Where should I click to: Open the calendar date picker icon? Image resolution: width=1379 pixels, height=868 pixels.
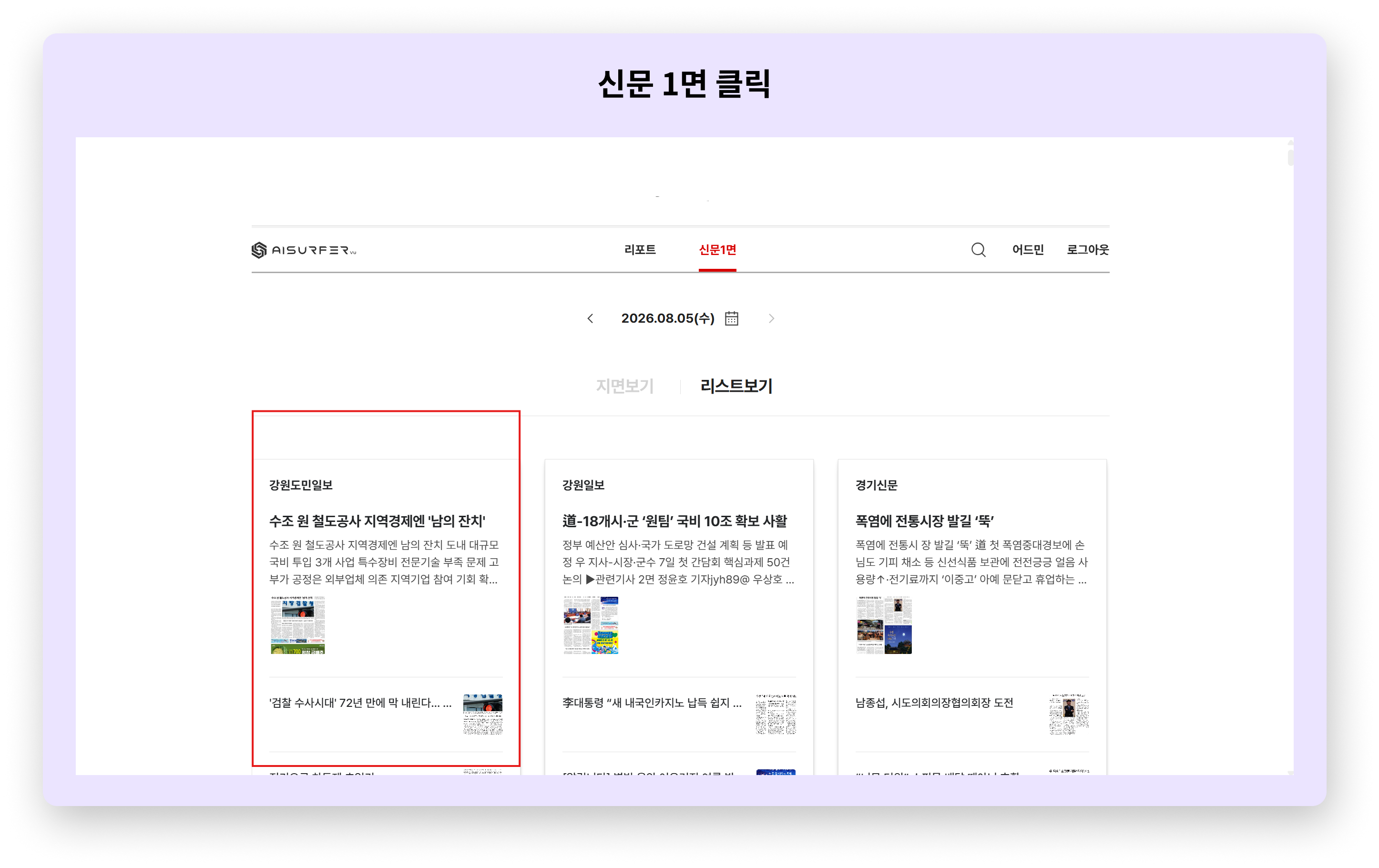[x=731, y=318]
